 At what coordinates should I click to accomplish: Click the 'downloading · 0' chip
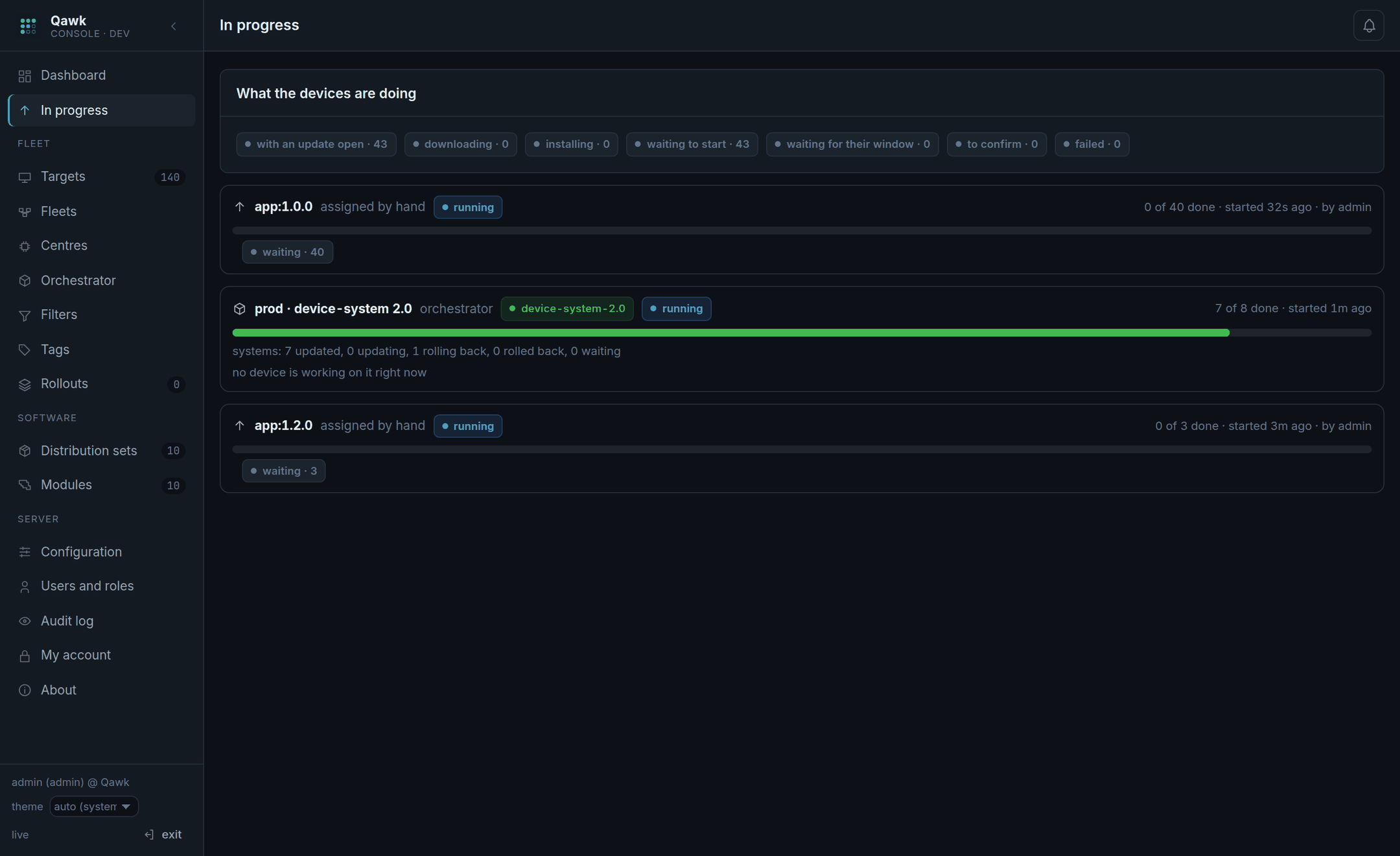tap(460, 144)
